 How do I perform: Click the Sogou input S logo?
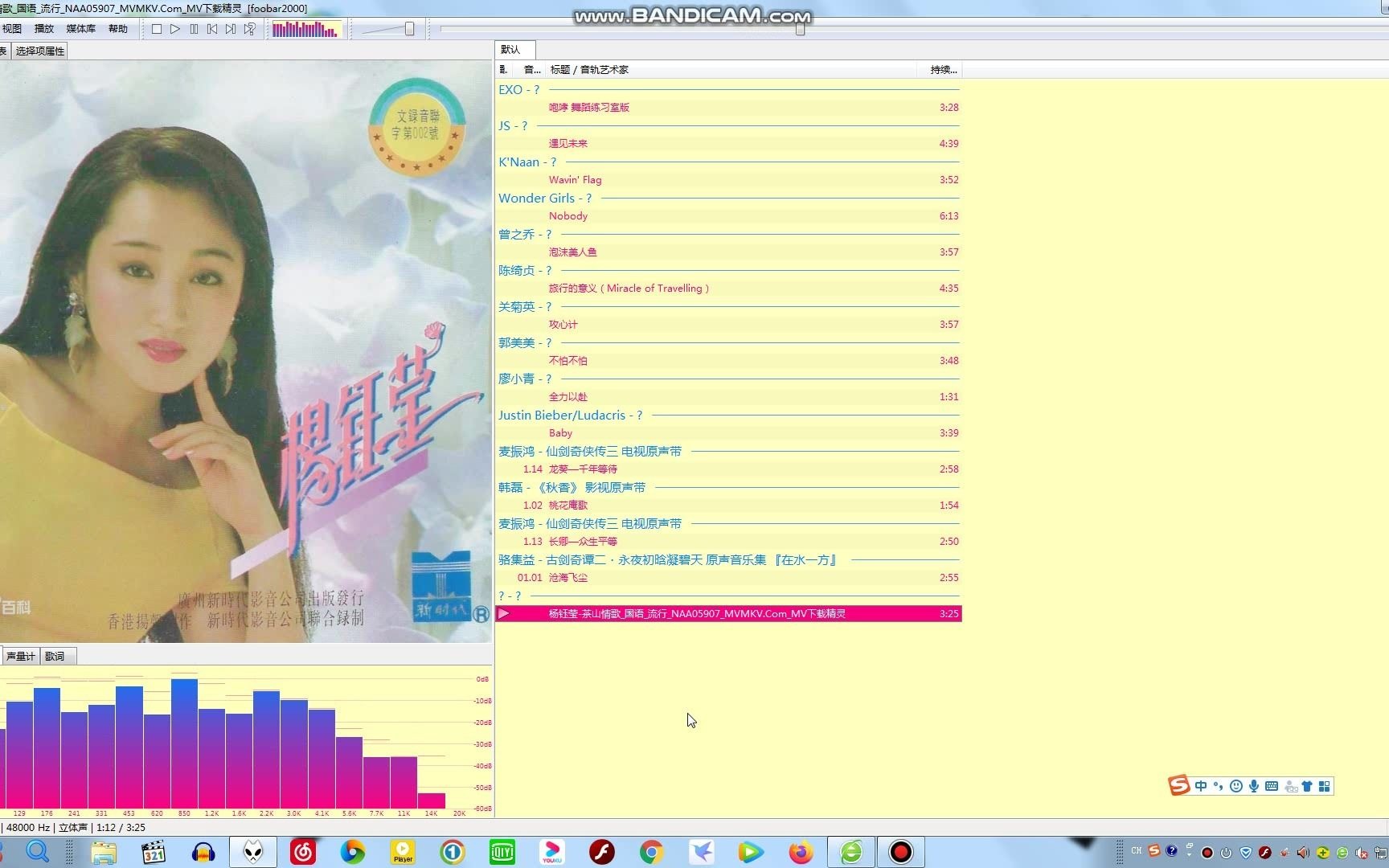tap(1179, 785)
